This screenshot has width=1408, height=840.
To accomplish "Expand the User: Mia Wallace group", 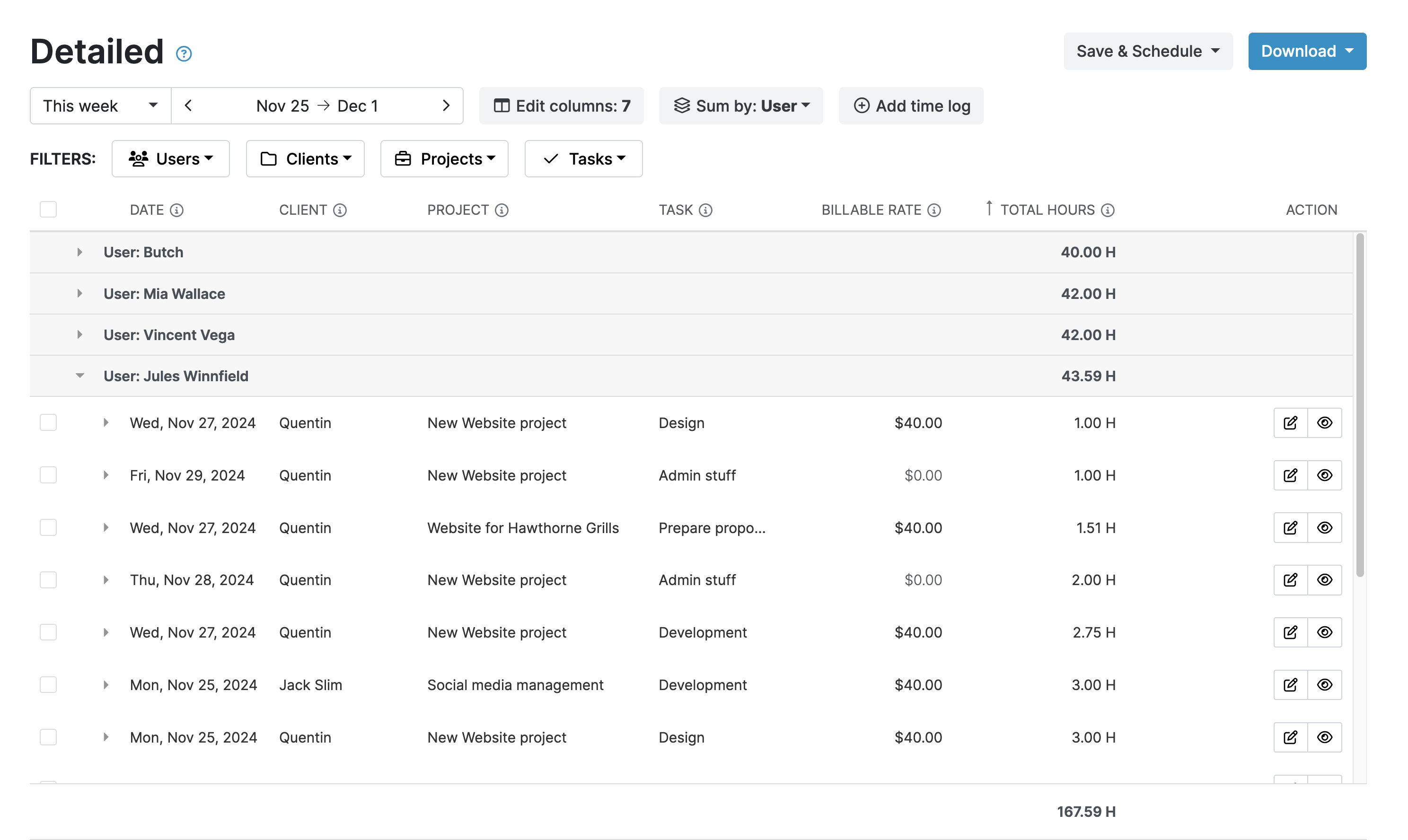I will 79,293.
